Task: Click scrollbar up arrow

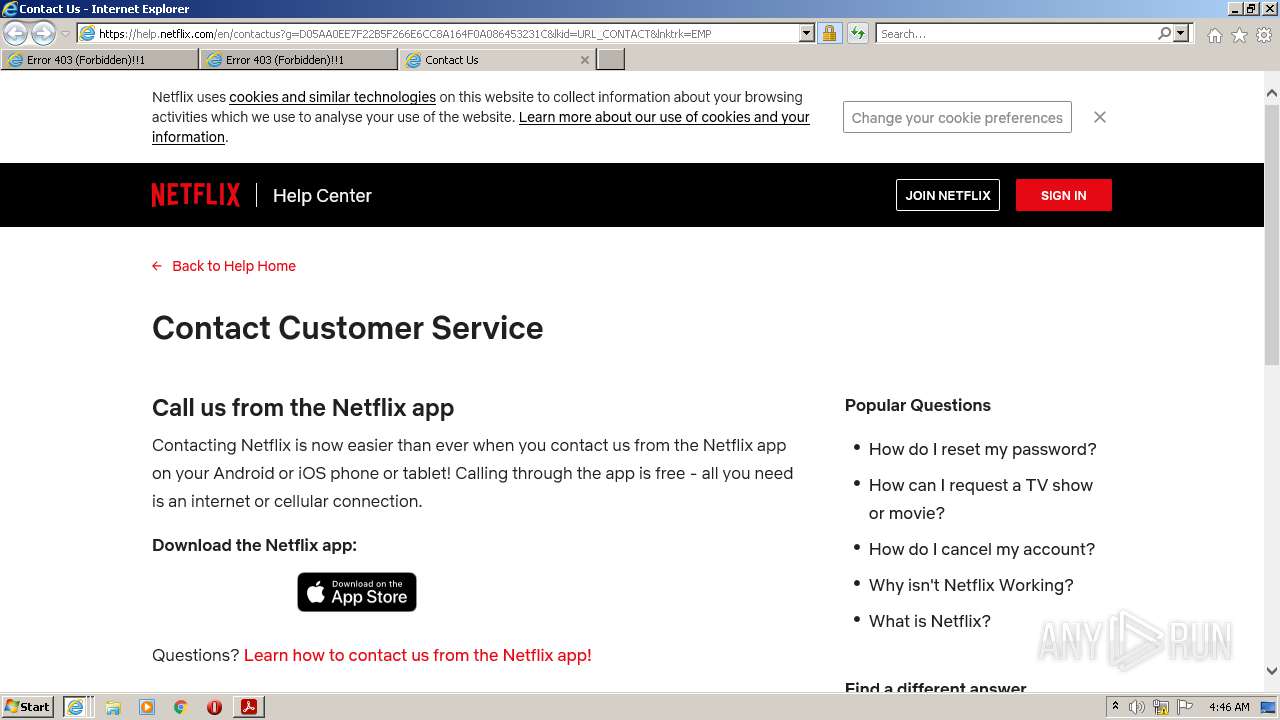Action: tap(1272, 93)
